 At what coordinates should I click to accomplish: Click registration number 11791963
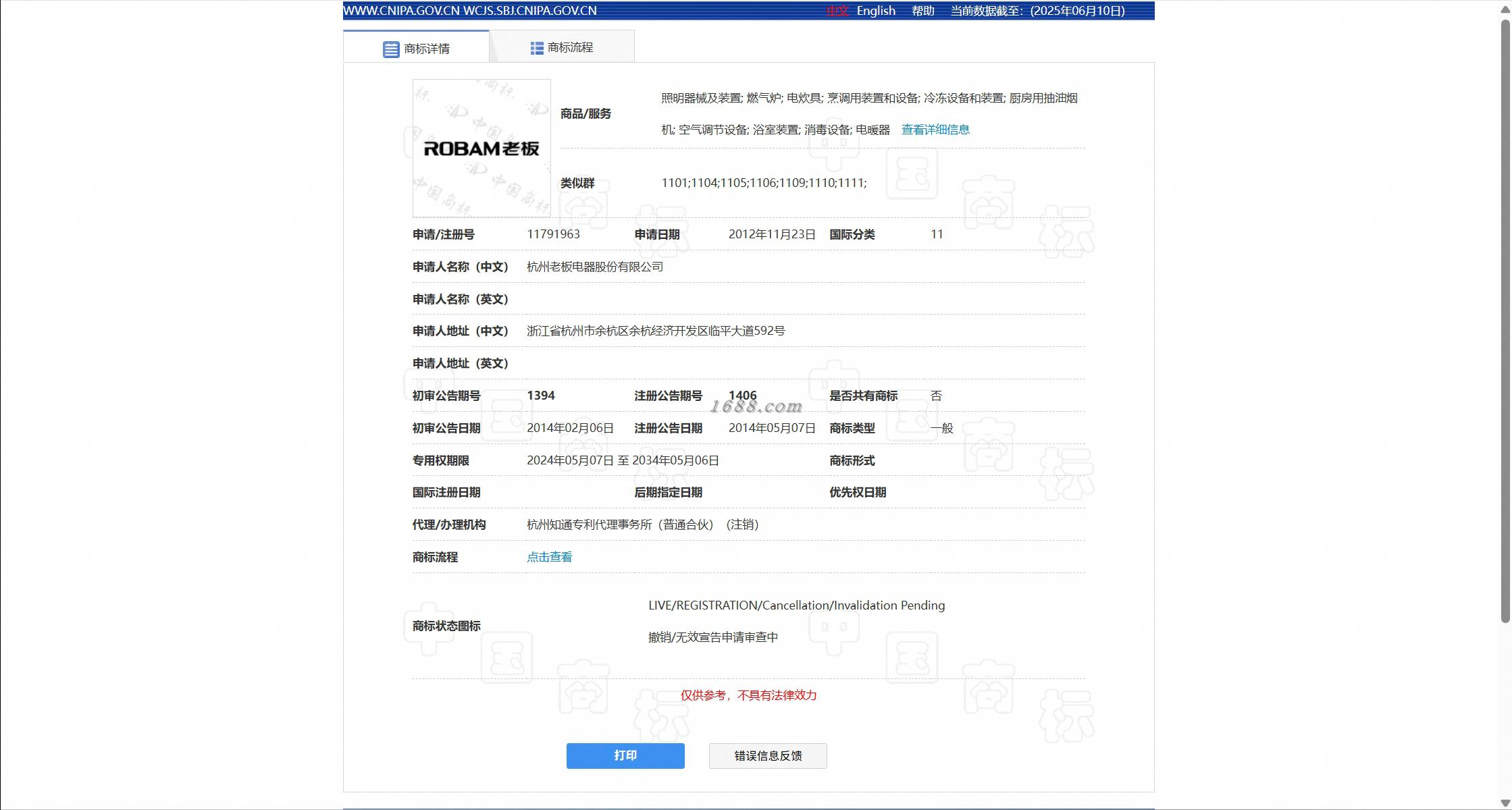coord(553,234)
